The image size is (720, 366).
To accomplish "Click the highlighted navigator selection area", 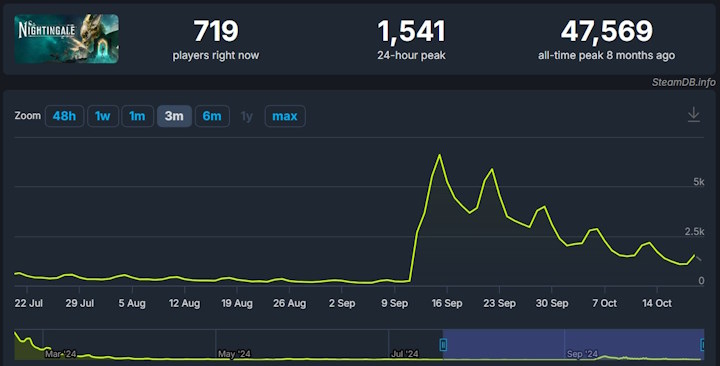I will (x=573, y=344).
